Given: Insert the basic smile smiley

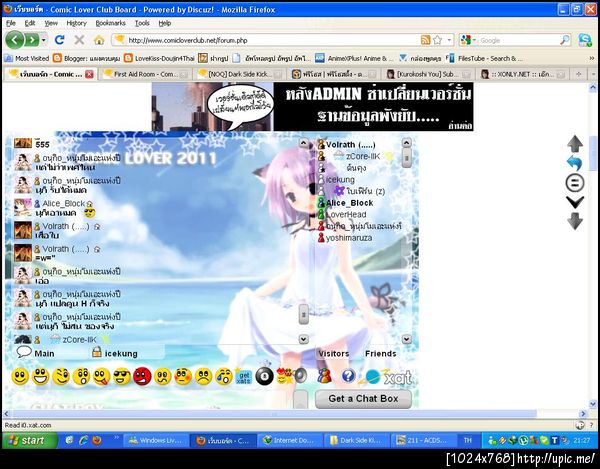Looking at the screenshot, I should [20, 377].
